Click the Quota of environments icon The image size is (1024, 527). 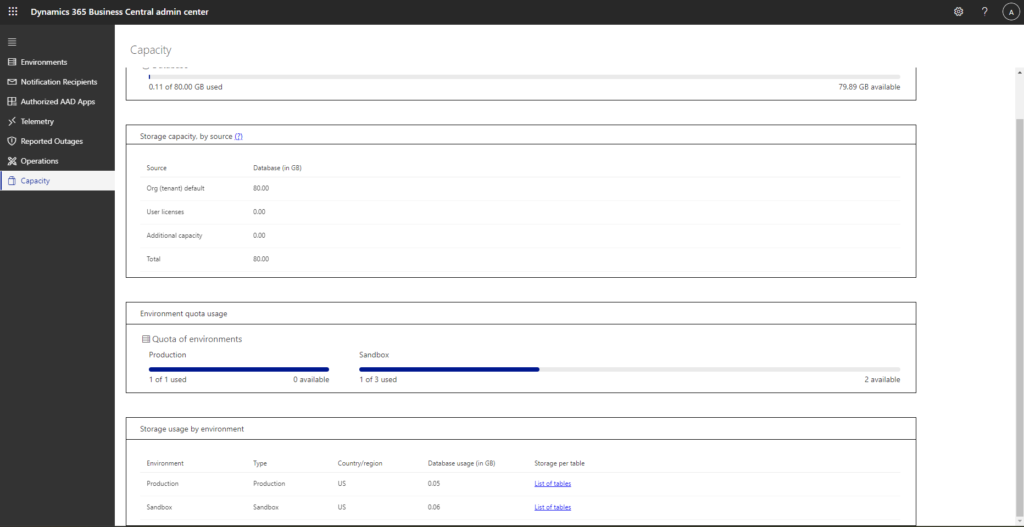(x=146, y=339)
